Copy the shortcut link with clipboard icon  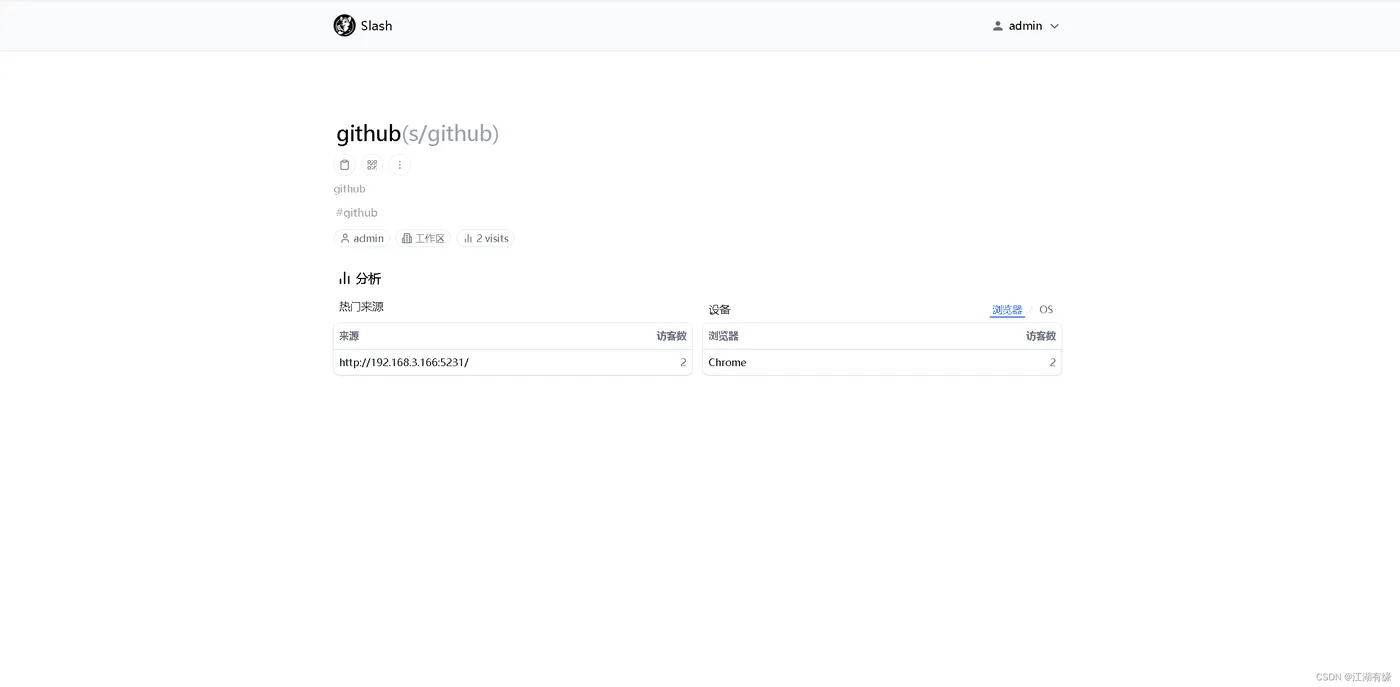click(x=345, y=165)
